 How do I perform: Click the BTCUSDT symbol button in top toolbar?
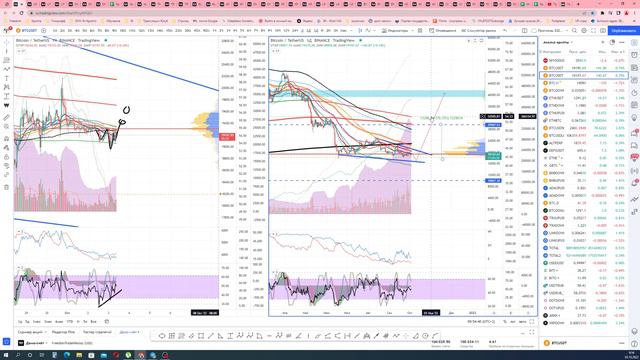[x=27, y=31]
